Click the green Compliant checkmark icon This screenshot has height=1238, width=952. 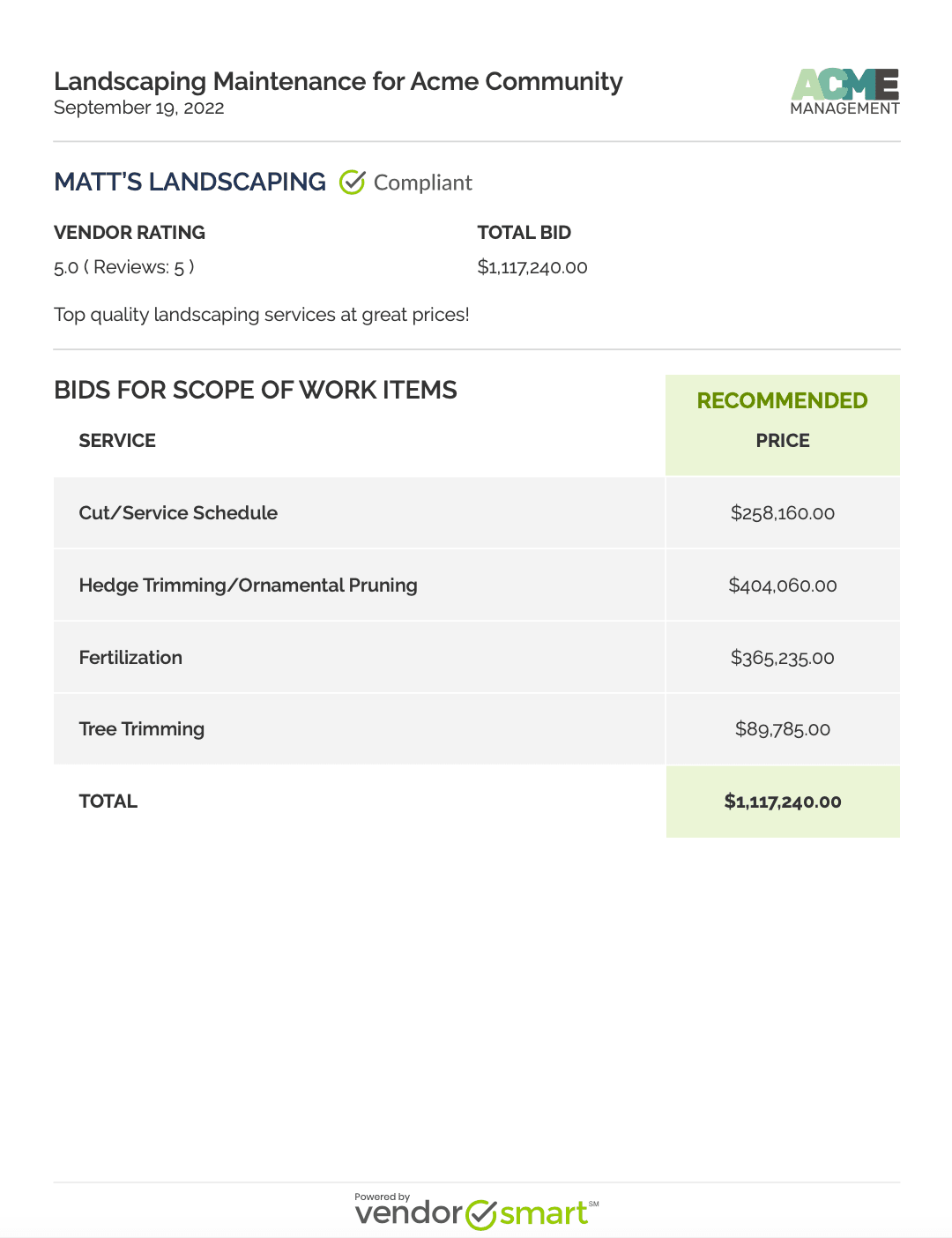352,183
